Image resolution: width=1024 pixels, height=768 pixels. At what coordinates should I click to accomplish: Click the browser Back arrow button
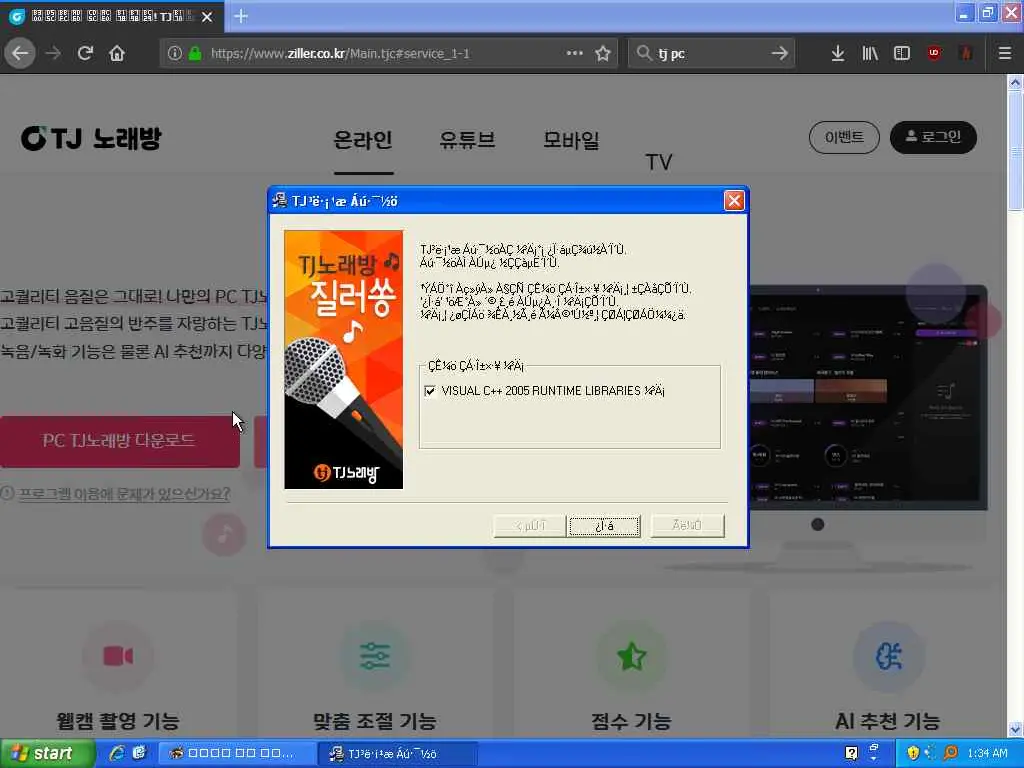20,53
